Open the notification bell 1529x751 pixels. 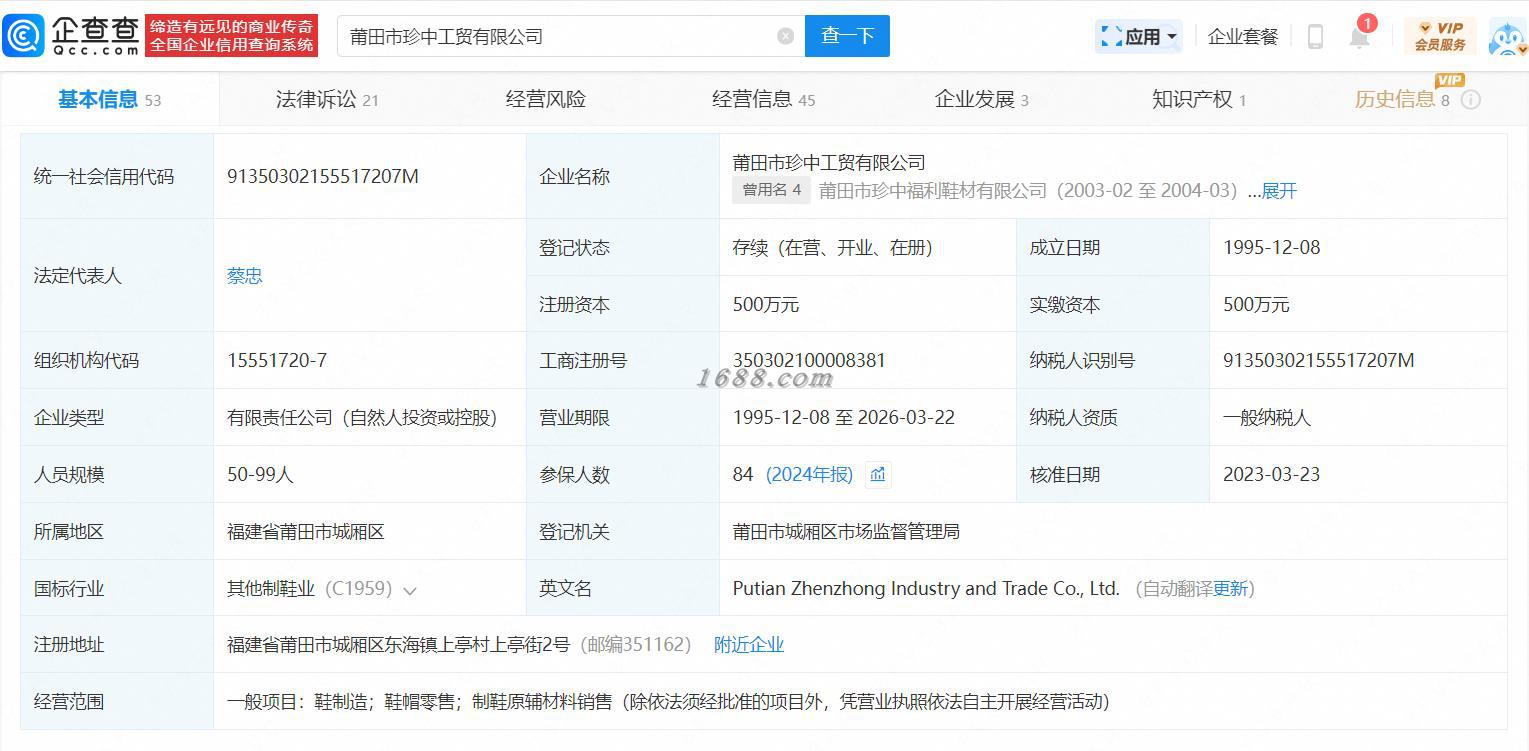point(1359,37)
